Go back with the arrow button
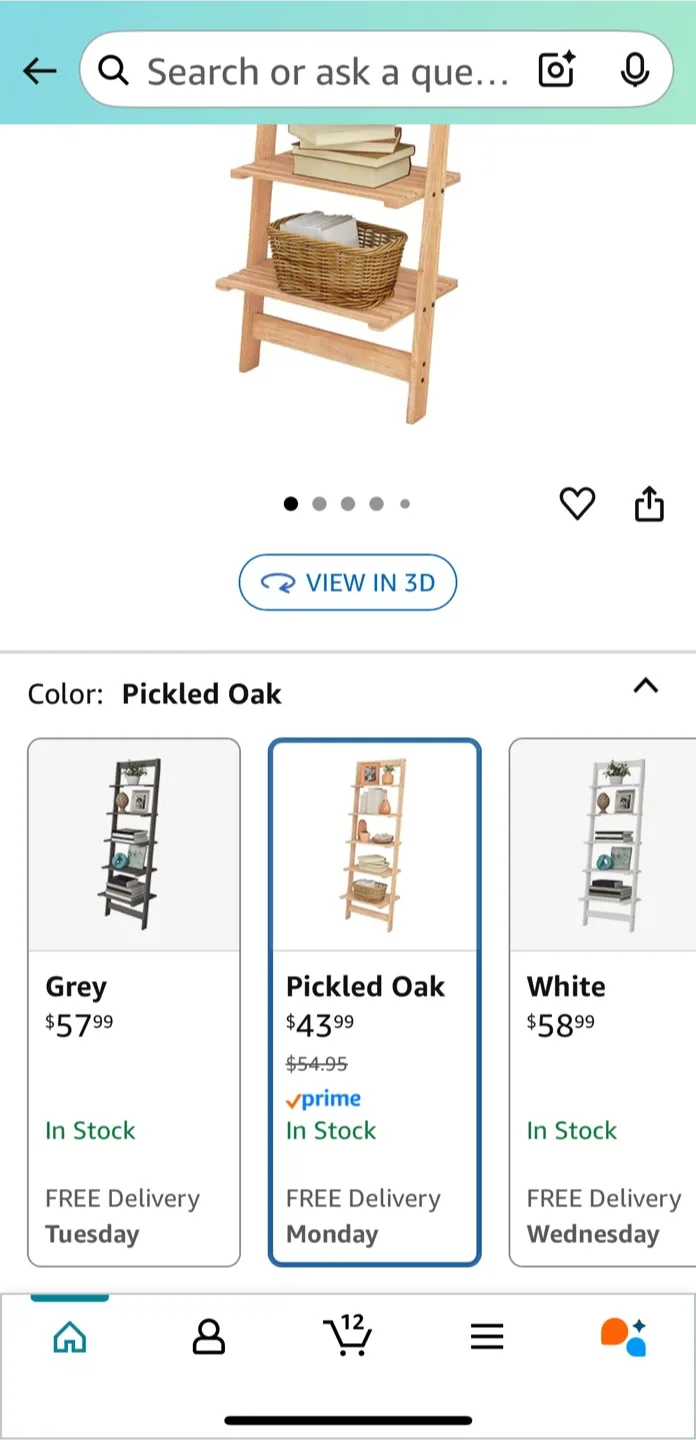Screen dimensions: 696x1440 pyautogui.click(x=39, y=70)
